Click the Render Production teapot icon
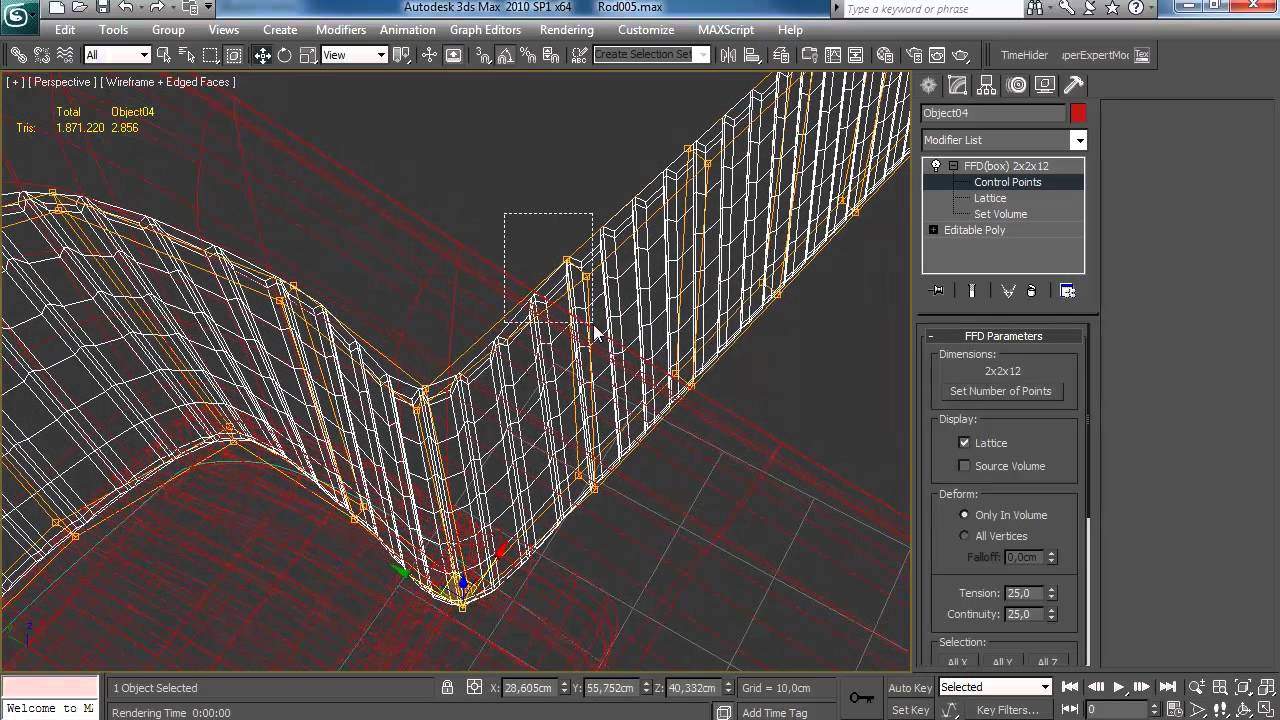The height and width of the screenshot is (720, 1280). coord(961,55)
